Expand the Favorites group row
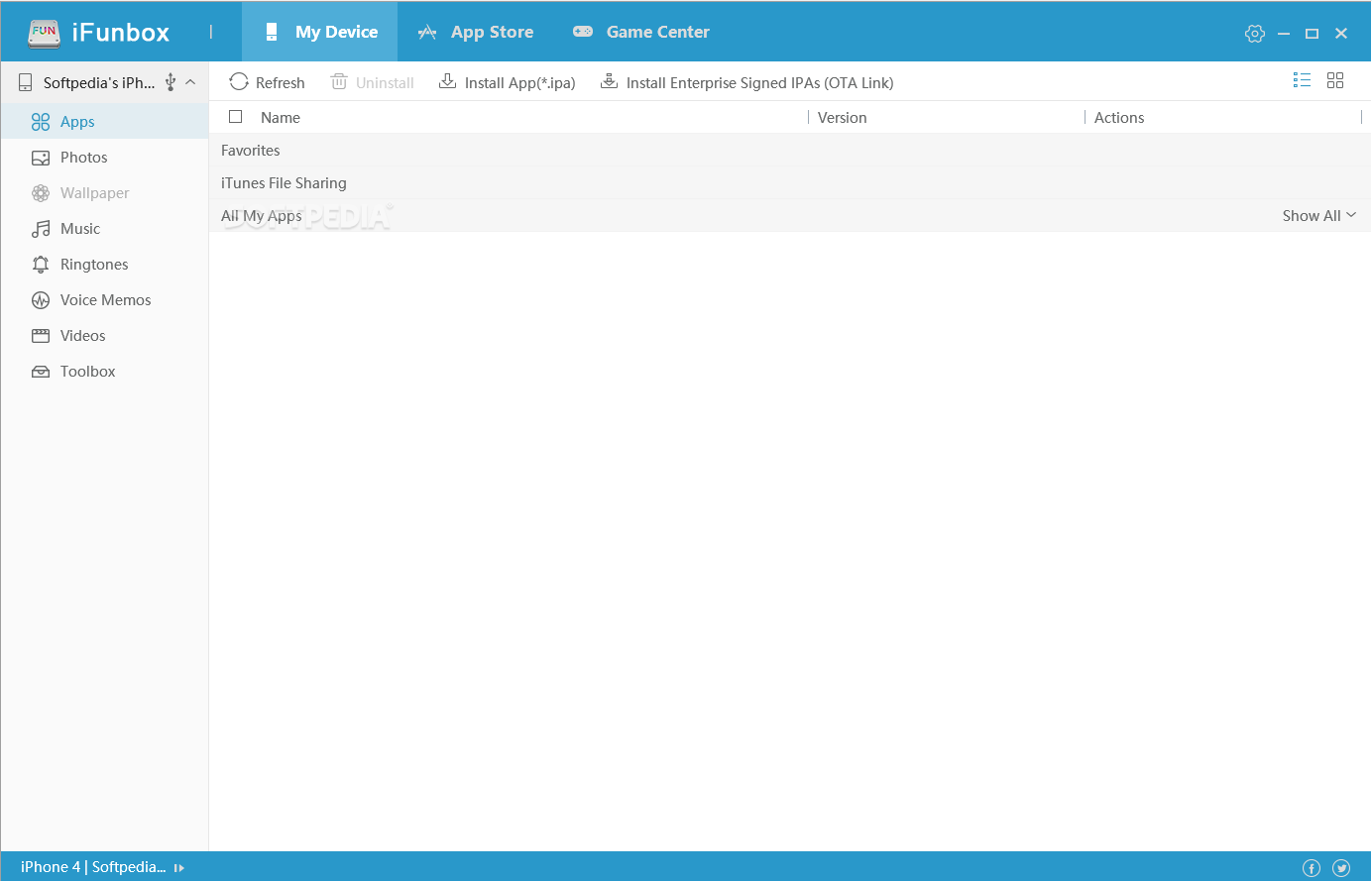The width and height of the screenshot is (1372, 882). point(790,151)
